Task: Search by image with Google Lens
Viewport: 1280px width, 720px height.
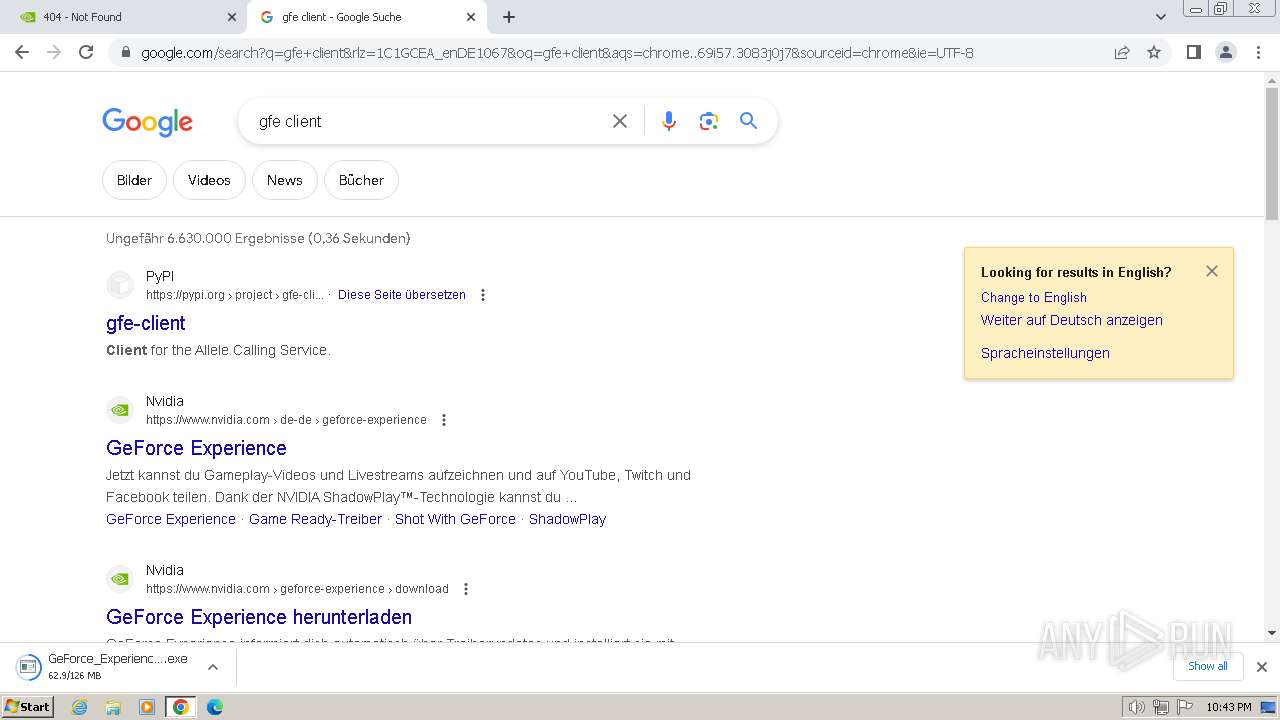Action: coord(709,121)
